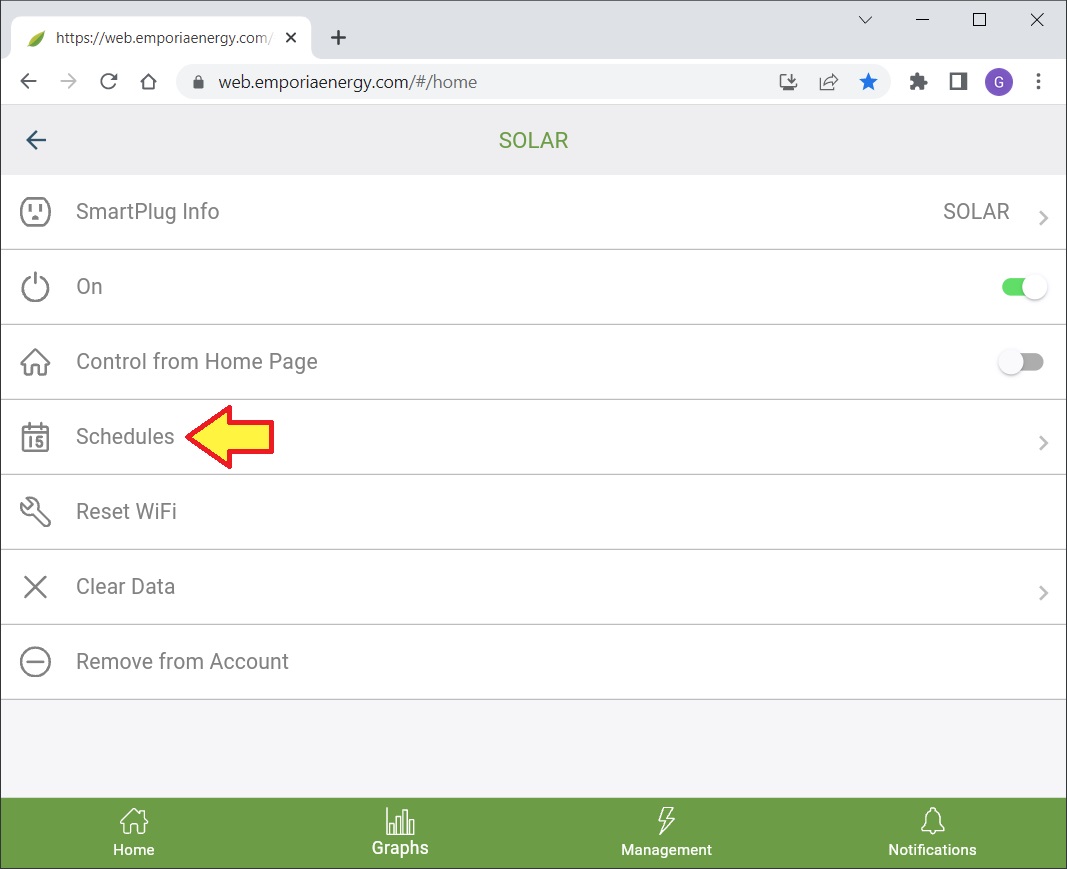Open Notifications in bottom bar
1067x869 pixels.
pos(932,833)
